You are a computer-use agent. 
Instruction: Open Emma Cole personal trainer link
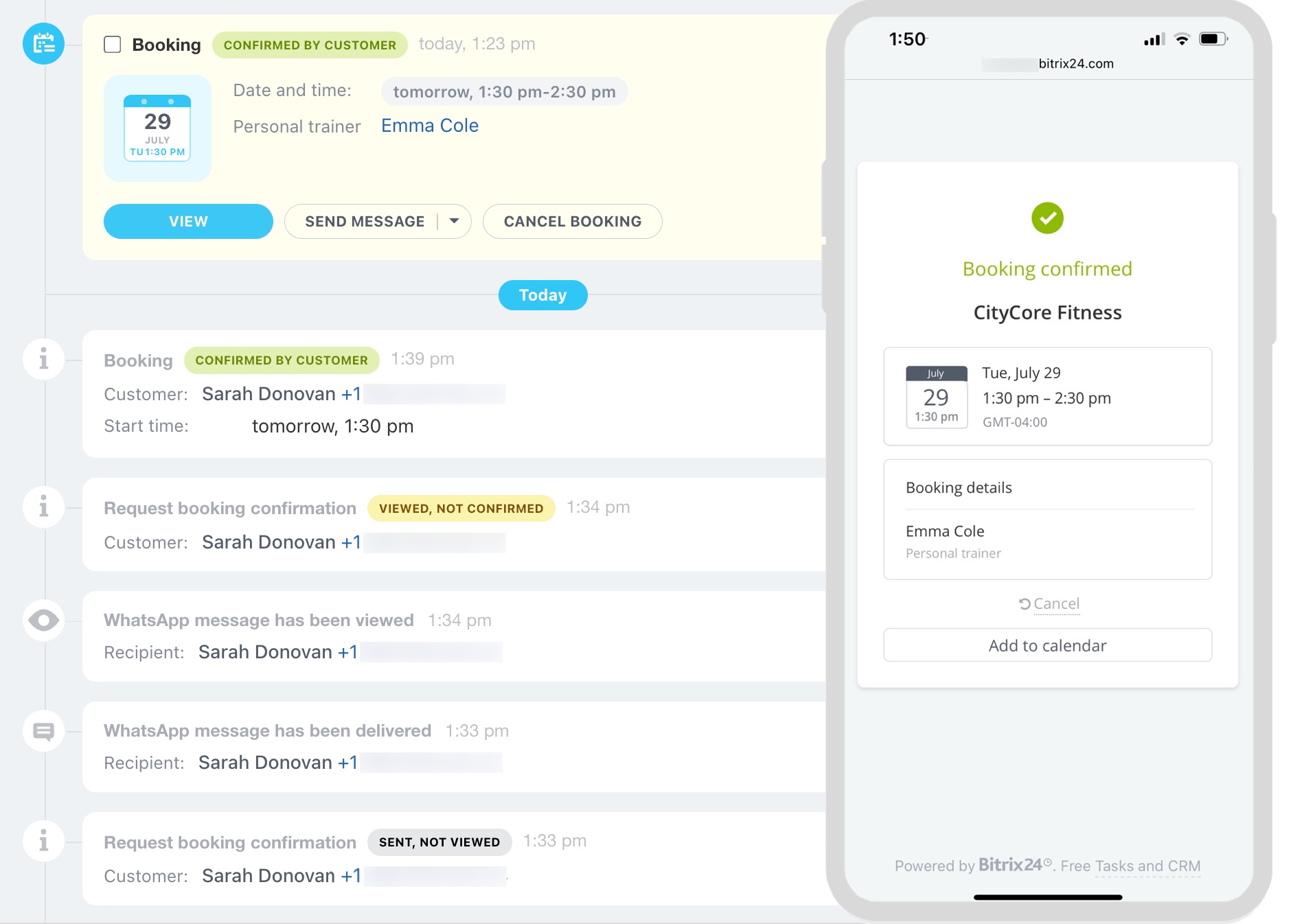pyautogui.click(x=429, y=126)
